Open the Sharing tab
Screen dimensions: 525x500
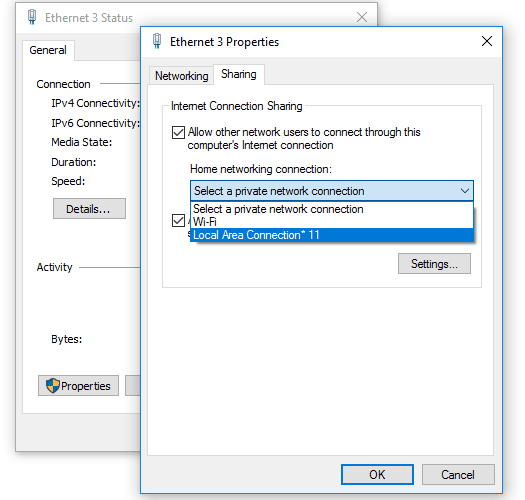[x=239, y=74]
